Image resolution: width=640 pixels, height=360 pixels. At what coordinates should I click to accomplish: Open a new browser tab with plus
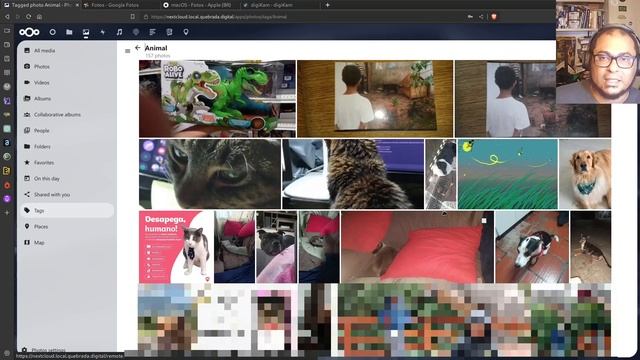[327, 5]
